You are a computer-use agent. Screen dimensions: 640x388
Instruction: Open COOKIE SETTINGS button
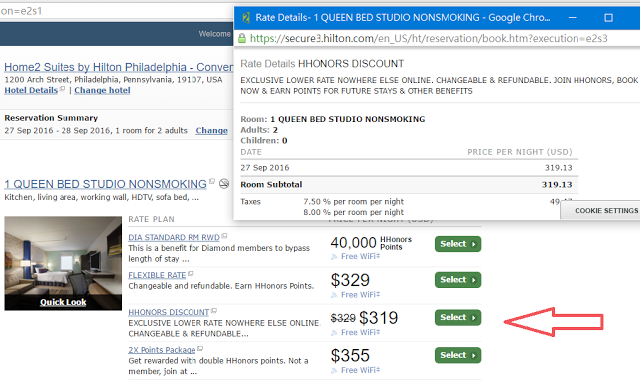click(606, 211)
